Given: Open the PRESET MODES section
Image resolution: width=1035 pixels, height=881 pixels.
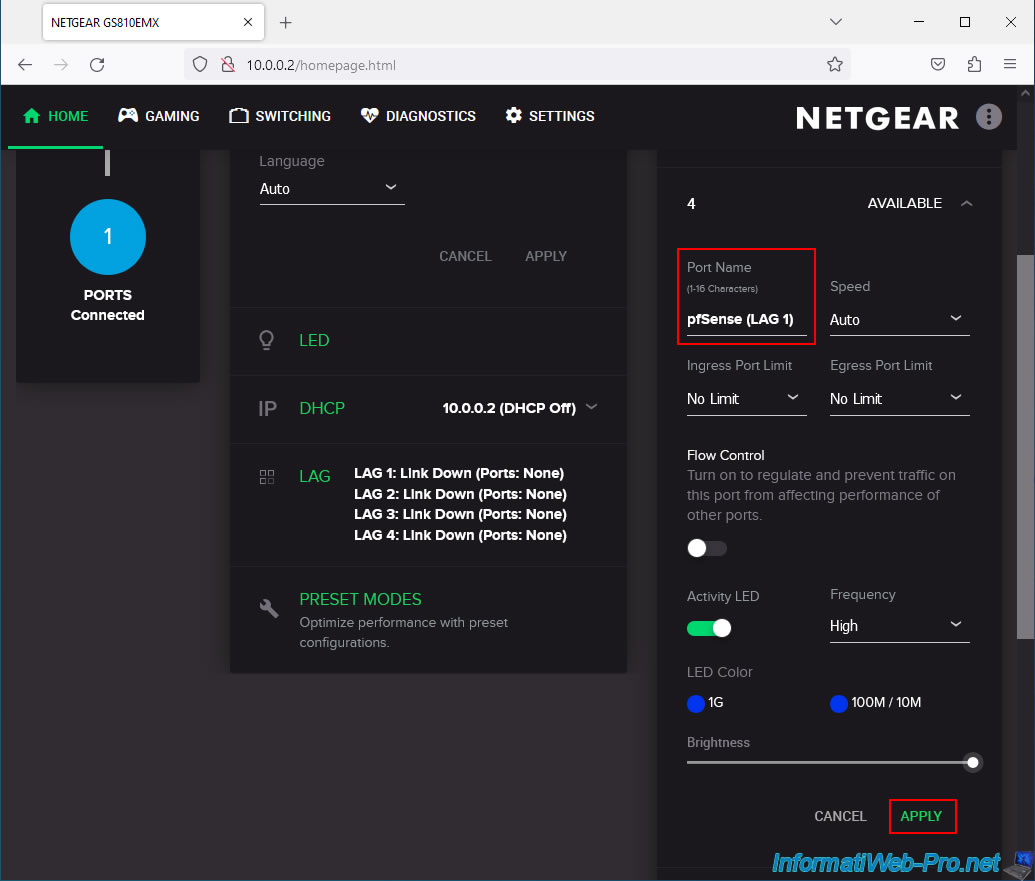Looking at the screenshot, I should (x=360, y=599).
